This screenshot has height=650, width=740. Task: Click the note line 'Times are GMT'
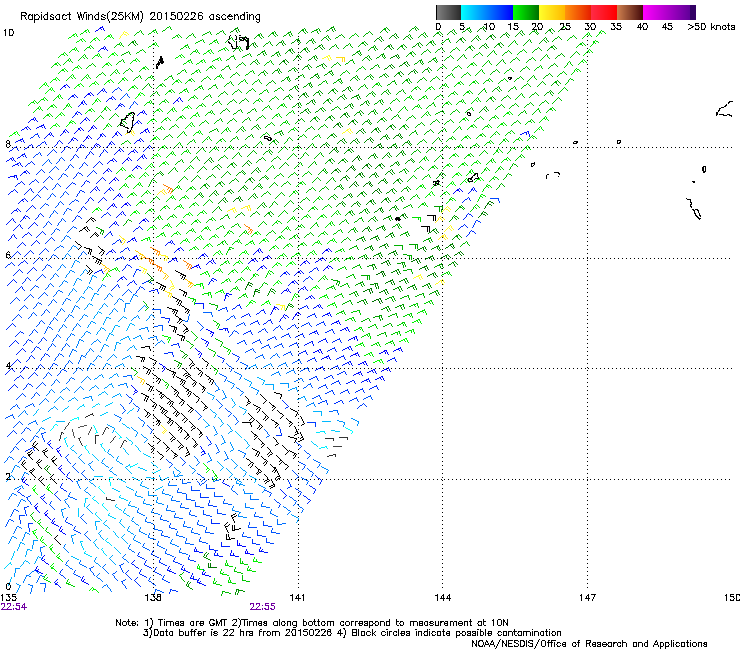point(193,623)
